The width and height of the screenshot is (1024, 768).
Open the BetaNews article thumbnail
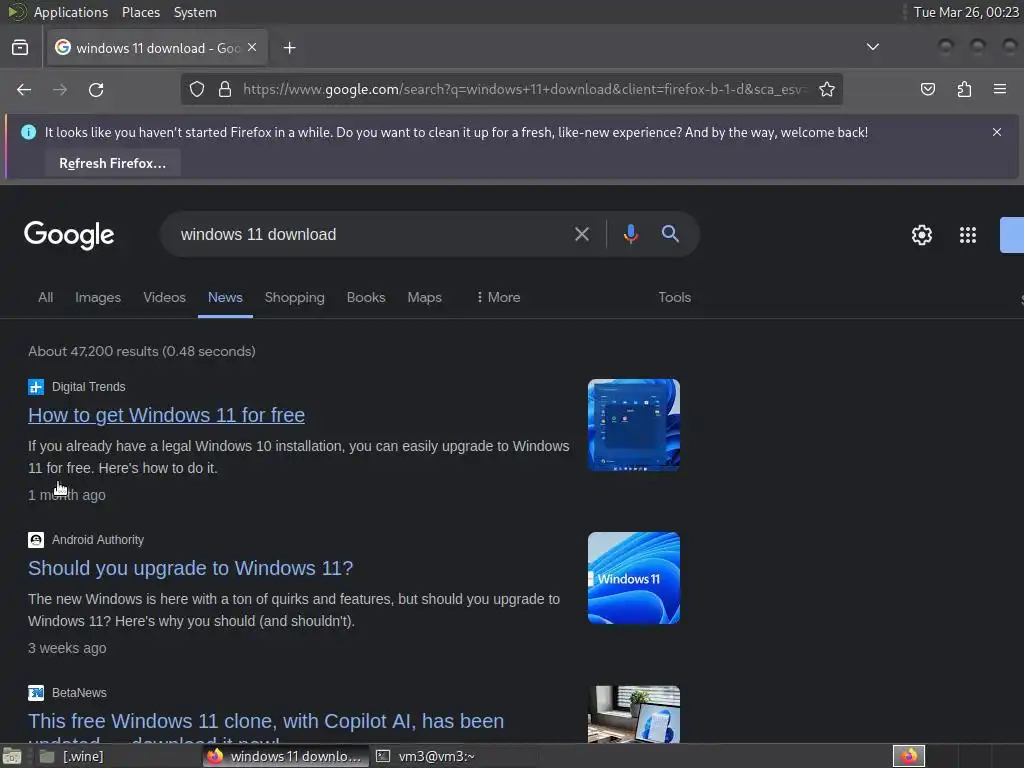click(x=633, y=714)
